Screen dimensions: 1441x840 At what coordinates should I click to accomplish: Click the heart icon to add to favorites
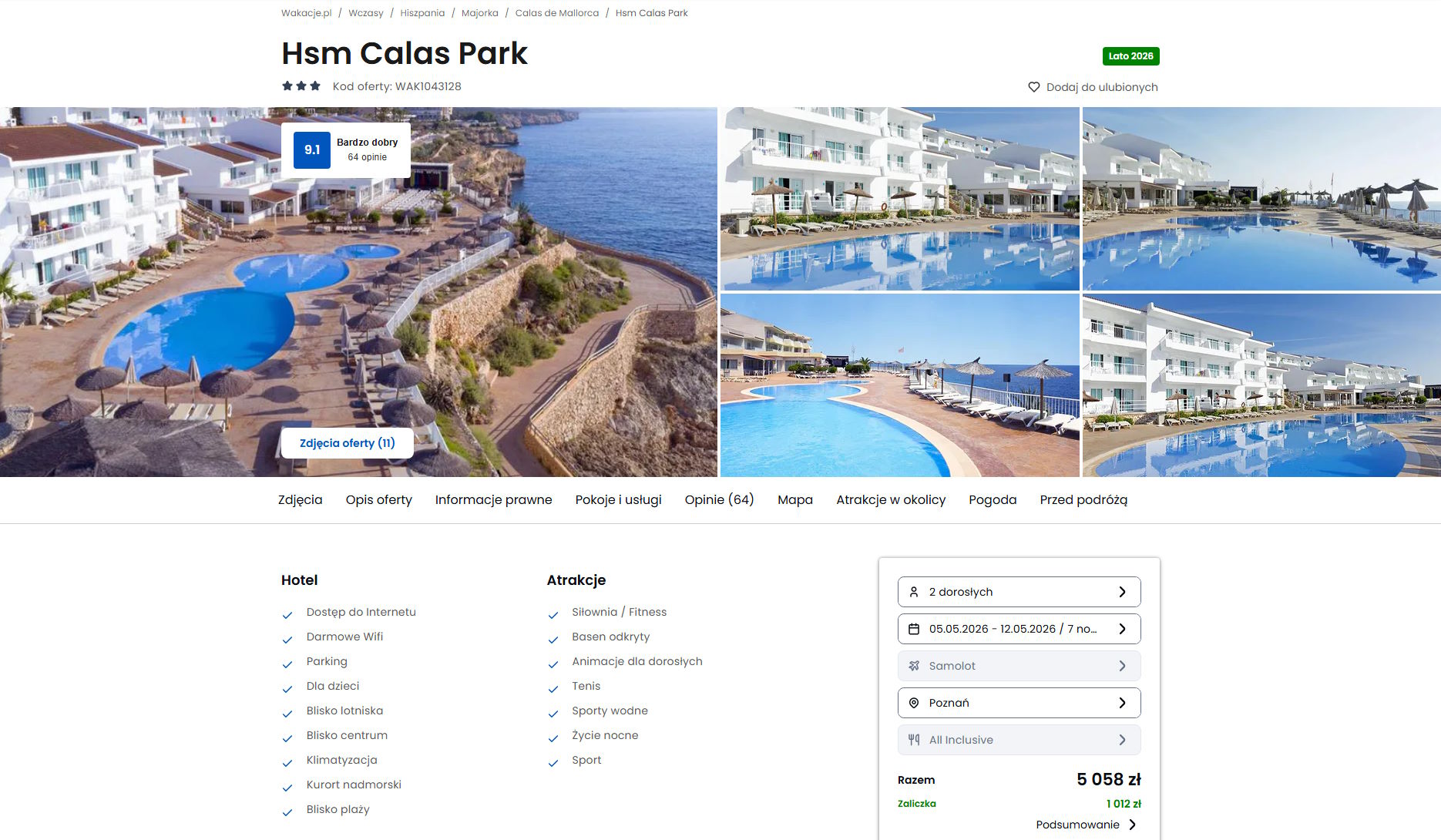[x=1034, y=87]
